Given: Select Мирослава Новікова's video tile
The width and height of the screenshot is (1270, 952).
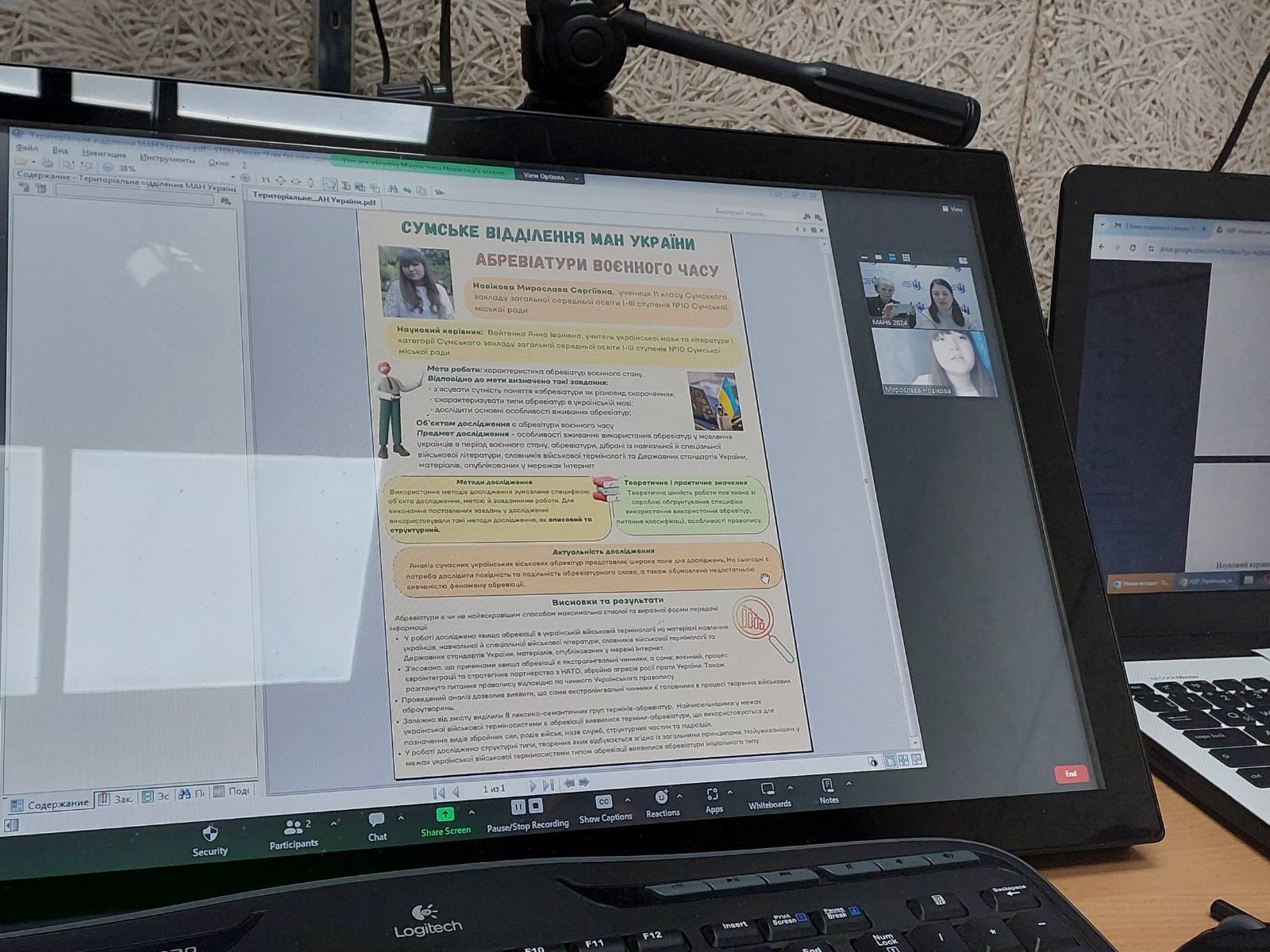Looking at the screenshot, I should pos(933,362).
